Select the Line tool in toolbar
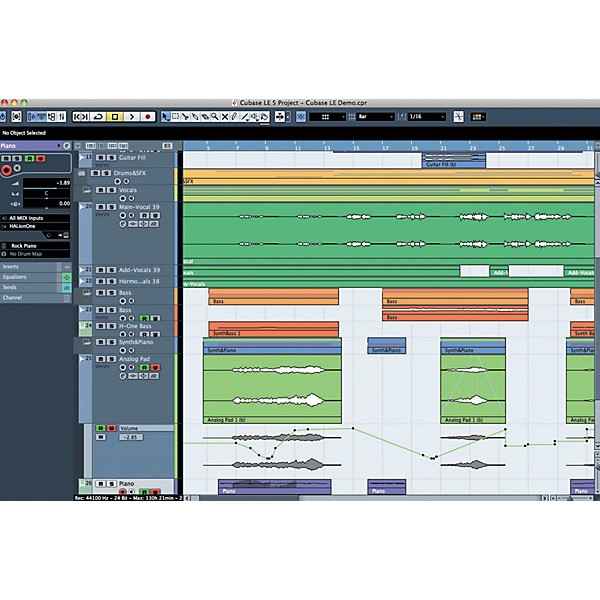600x600 pixels. [245, 117]
